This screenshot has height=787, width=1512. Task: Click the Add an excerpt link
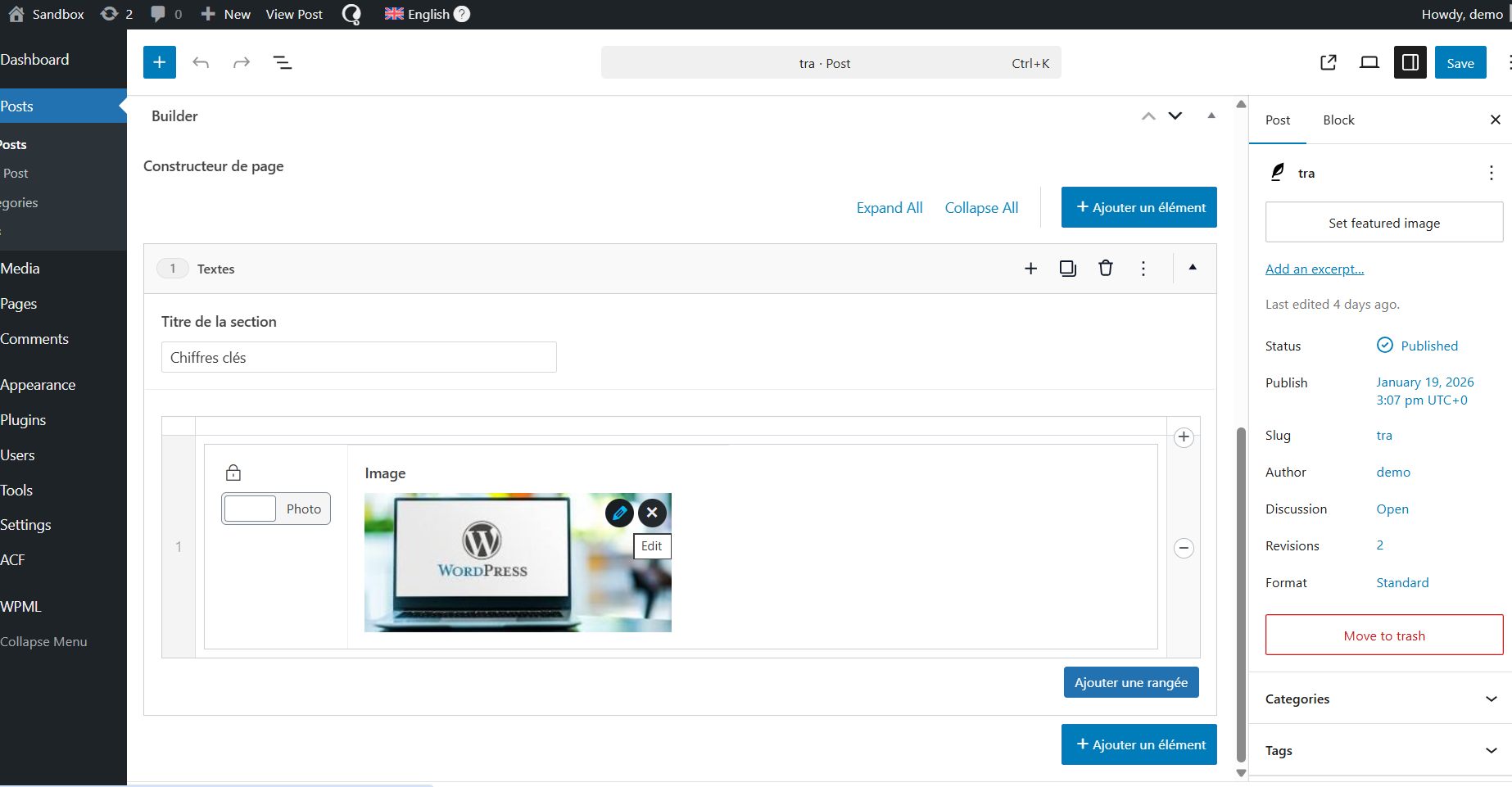[1314, 269]
